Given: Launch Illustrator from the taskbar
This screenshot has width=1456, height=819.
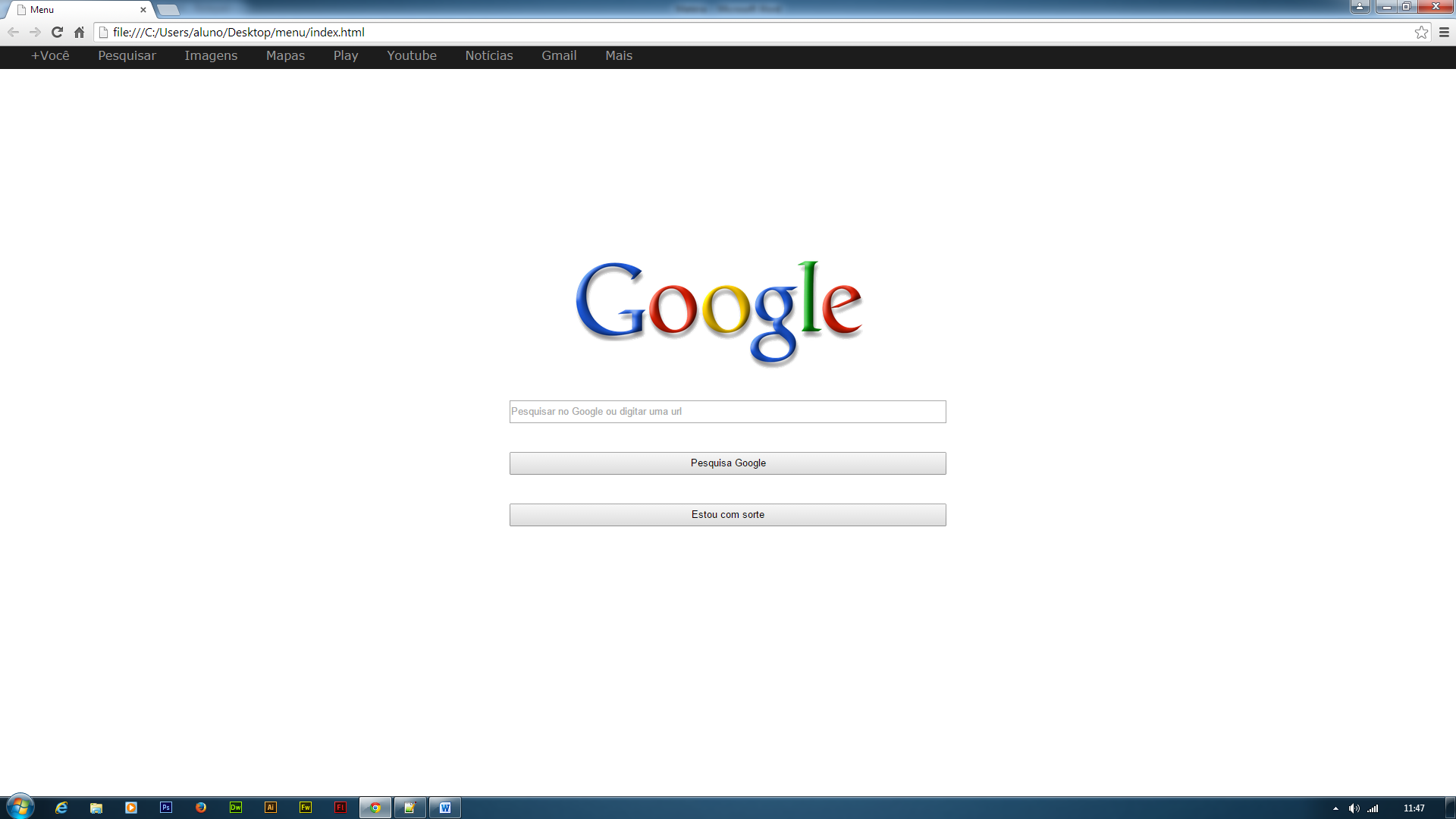Looking at the screenshot, I should 271,808.
